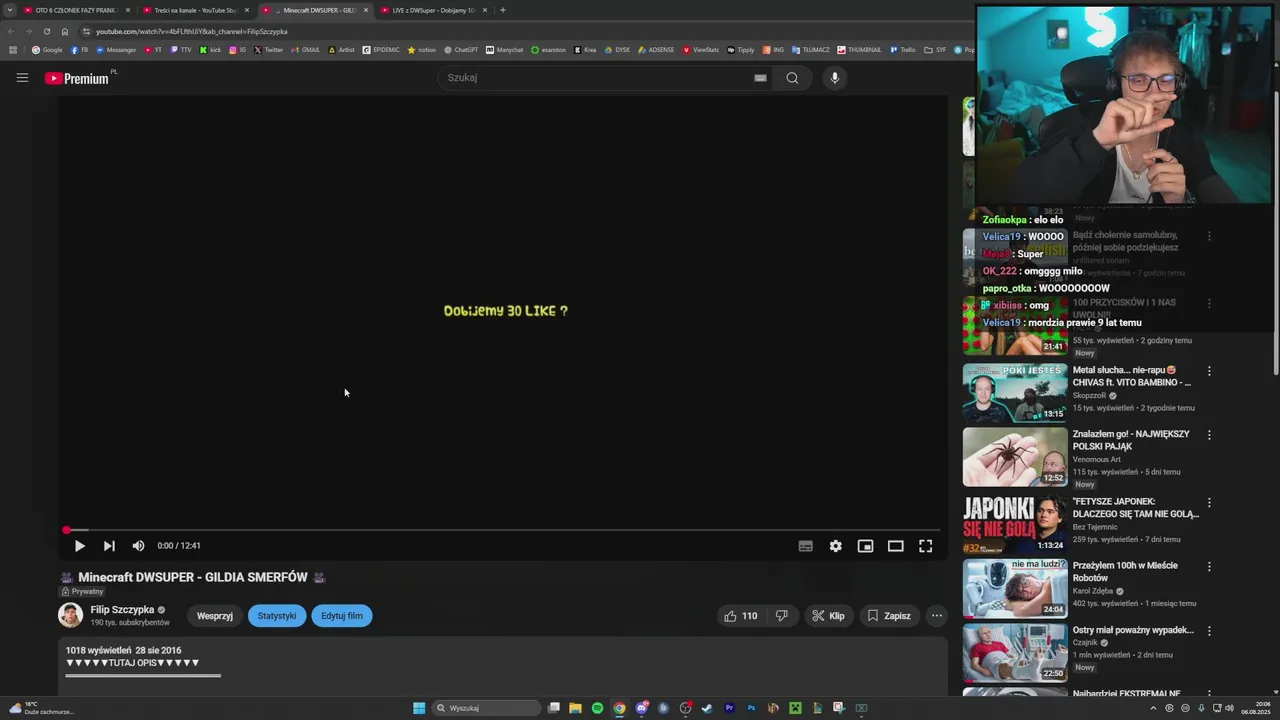Switch to miniplayer mode
Screen dimensions: 1280x720
point(865,546)
